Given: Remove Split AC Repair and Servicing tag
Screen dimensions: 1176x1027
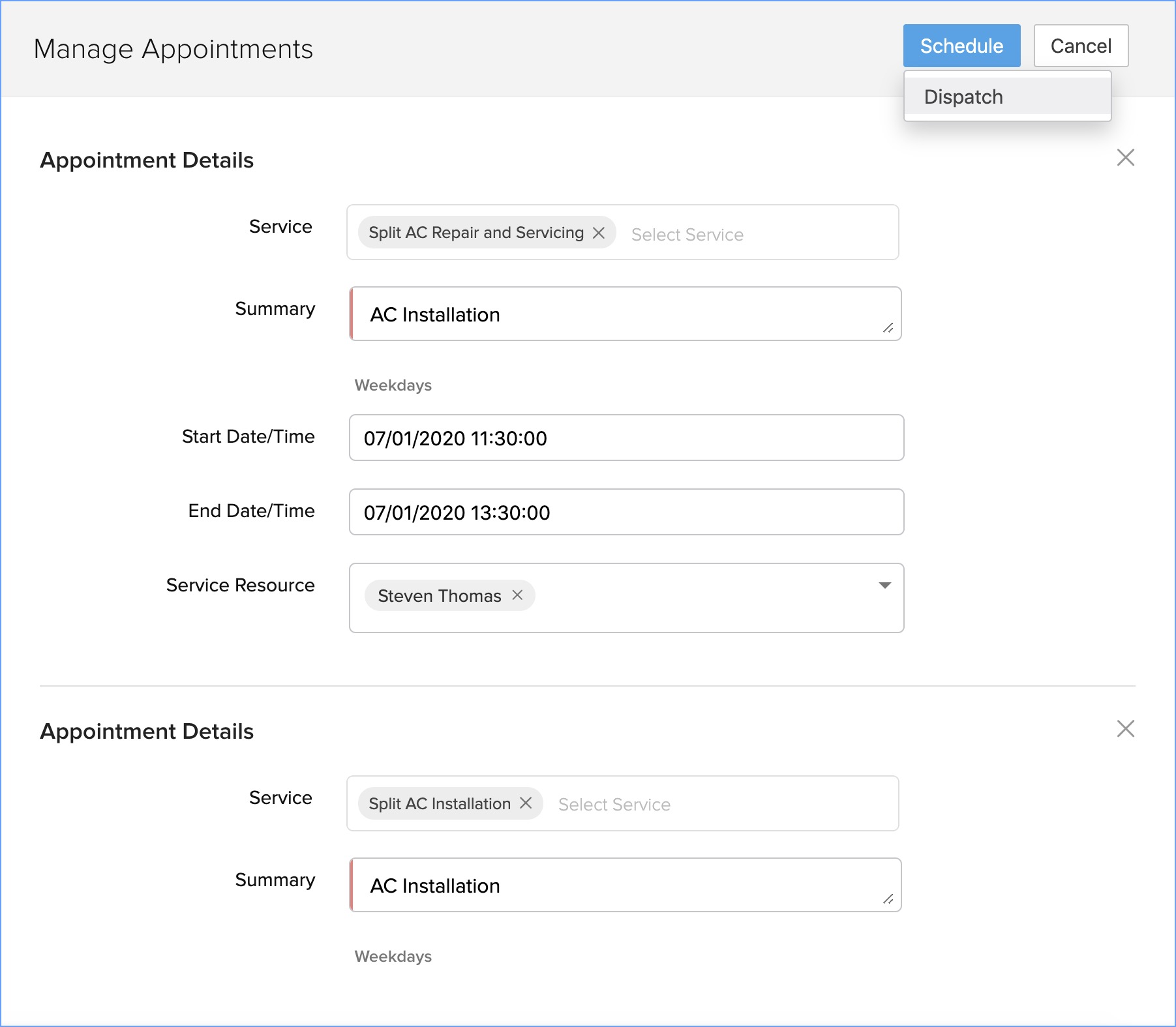Looking at the screenshot, I should [599, 233].
